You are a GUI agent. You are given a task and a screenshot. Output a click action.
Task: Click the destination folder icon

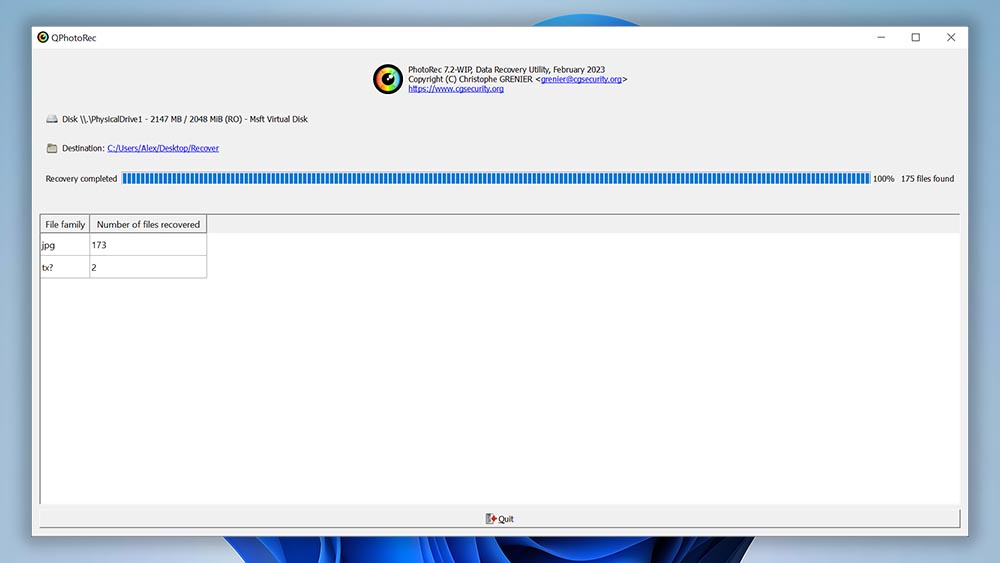pyautogui.click(x=52, y=148)
